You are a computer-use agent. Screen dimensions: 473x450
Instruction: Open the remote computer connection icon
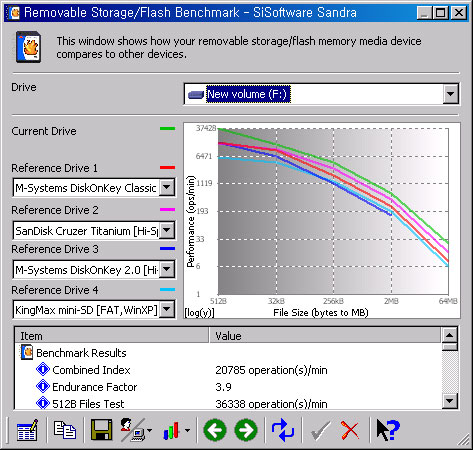coord(132,430)
